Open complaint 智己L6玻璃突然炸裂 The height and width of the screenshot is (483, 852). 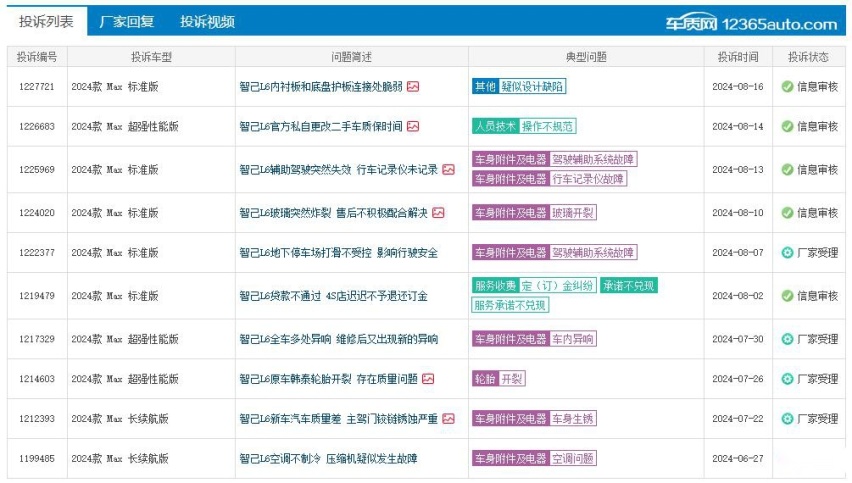point(334,212)
